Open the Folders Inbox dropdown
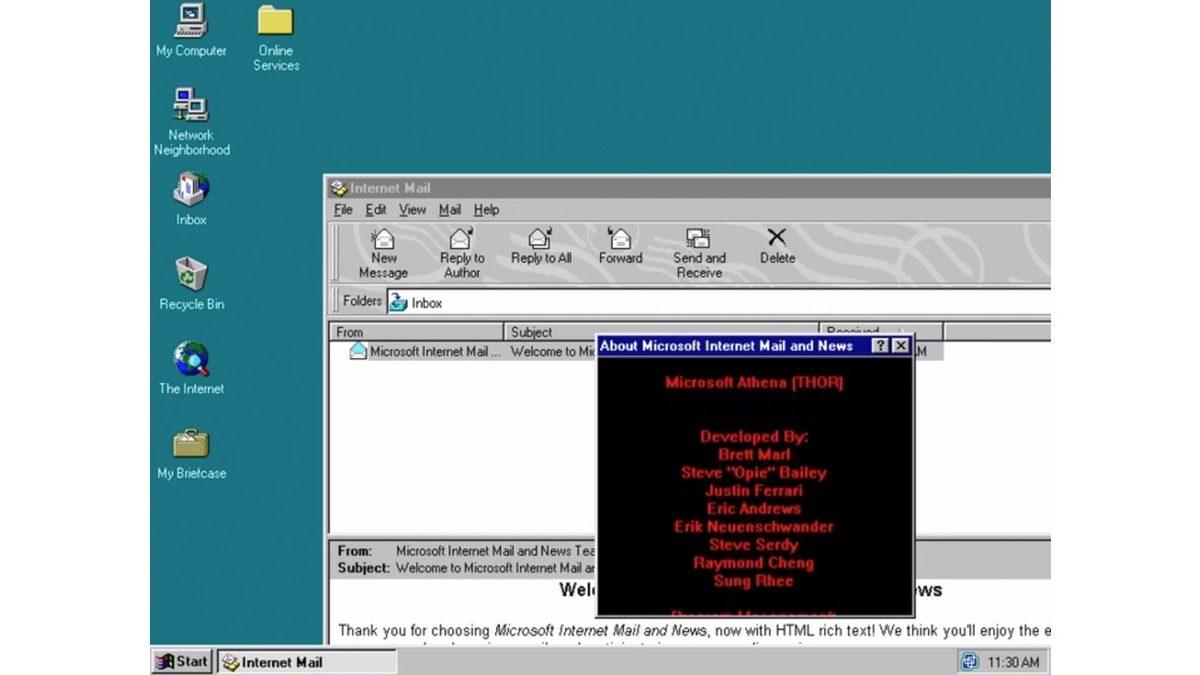1200x675 pixels. (x=415, y=302)
